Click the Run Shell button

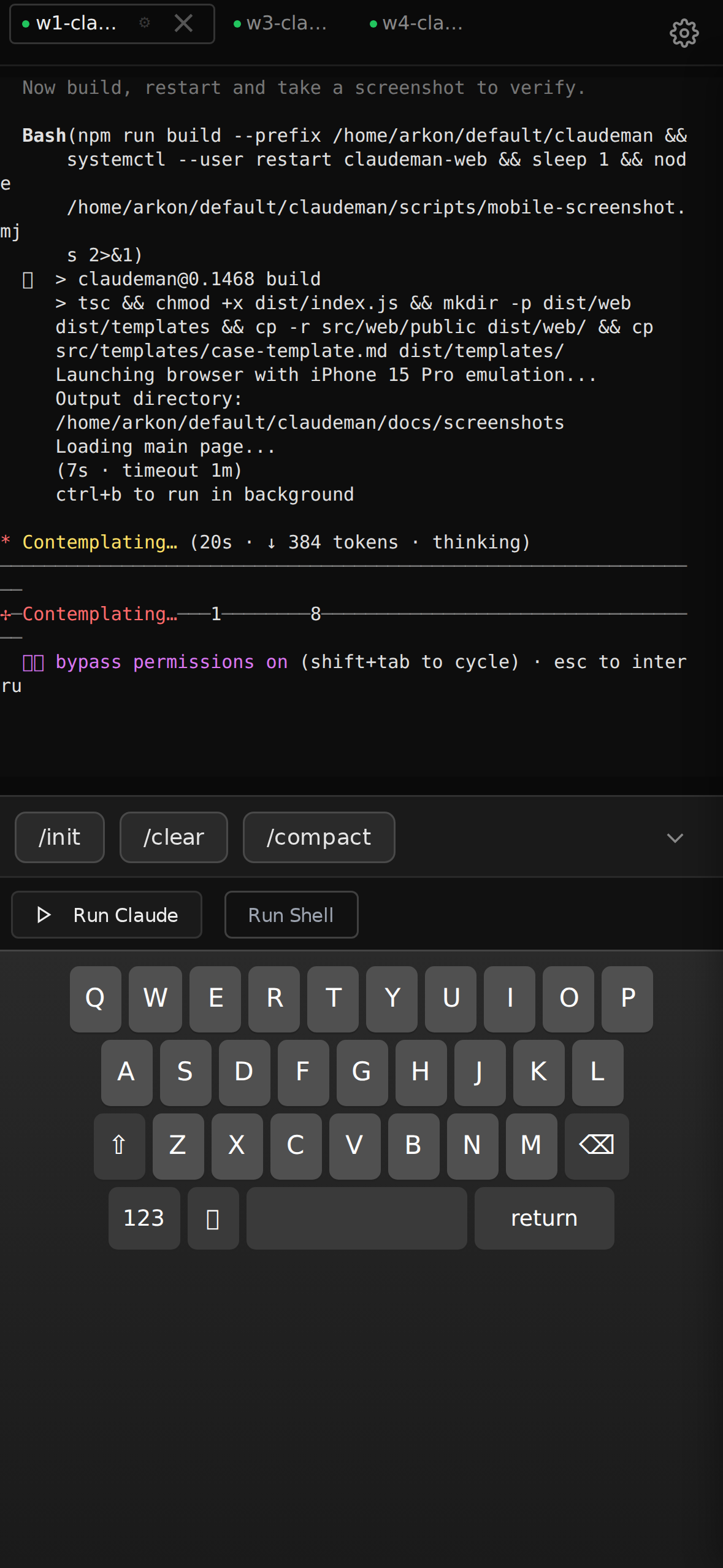click(291, 915)
